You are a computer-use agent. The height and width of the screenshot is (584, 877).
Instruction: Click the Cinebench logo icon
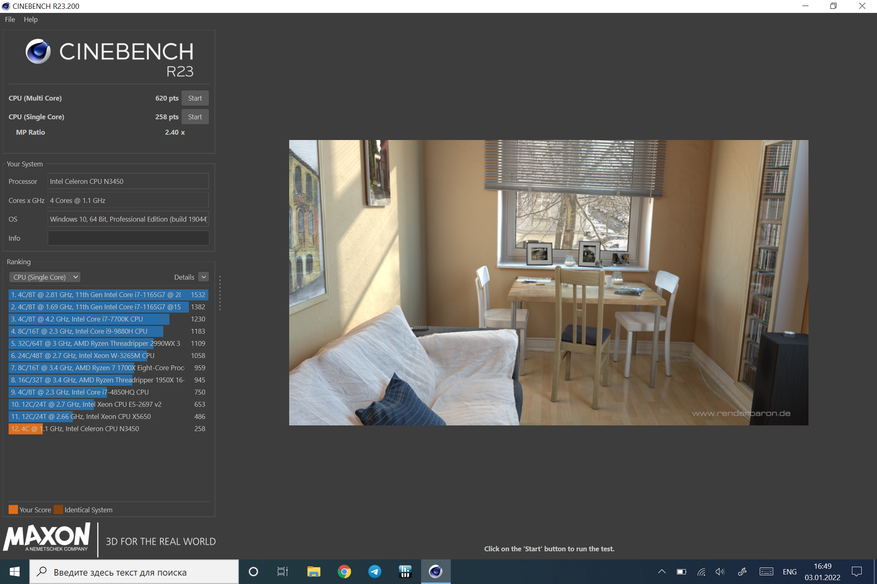38,51
